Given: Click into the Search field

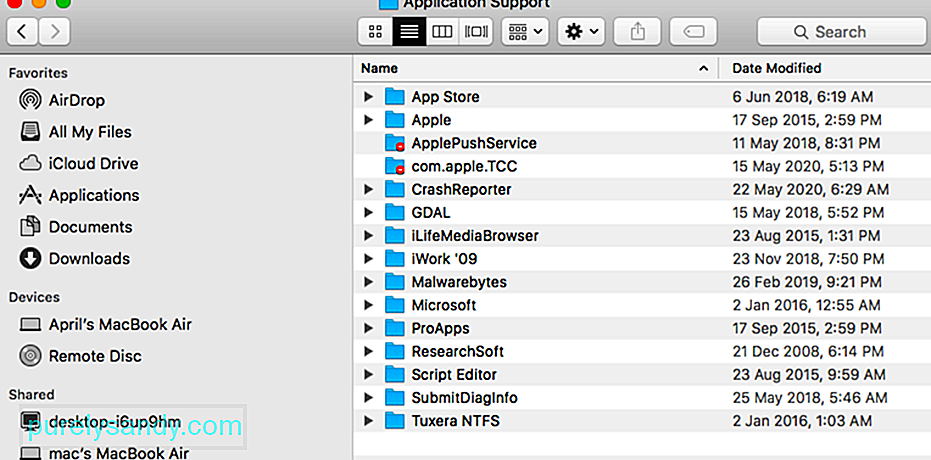Looking at the screenshot, I should coord(841,31).
